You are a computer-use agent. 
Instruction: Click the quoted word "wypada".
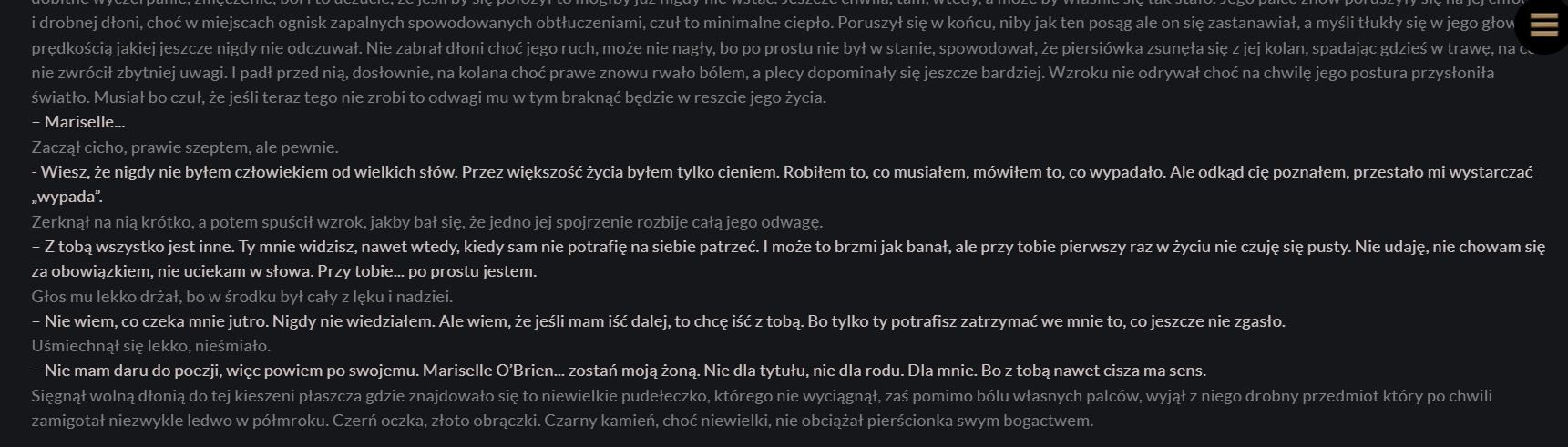68,197
